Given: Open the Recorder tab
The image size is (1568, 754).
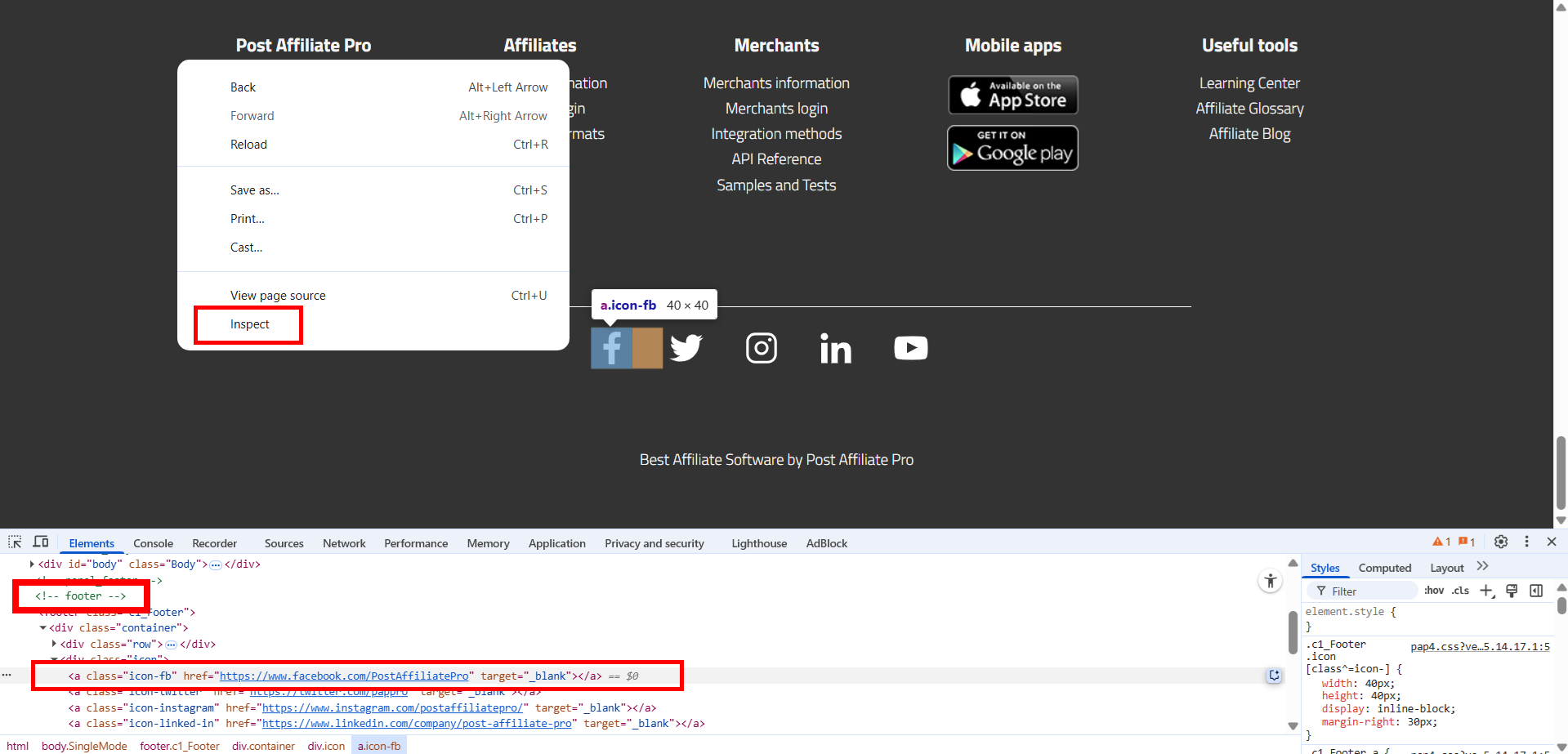Looking at the screenshot, I should click(215, 543).
